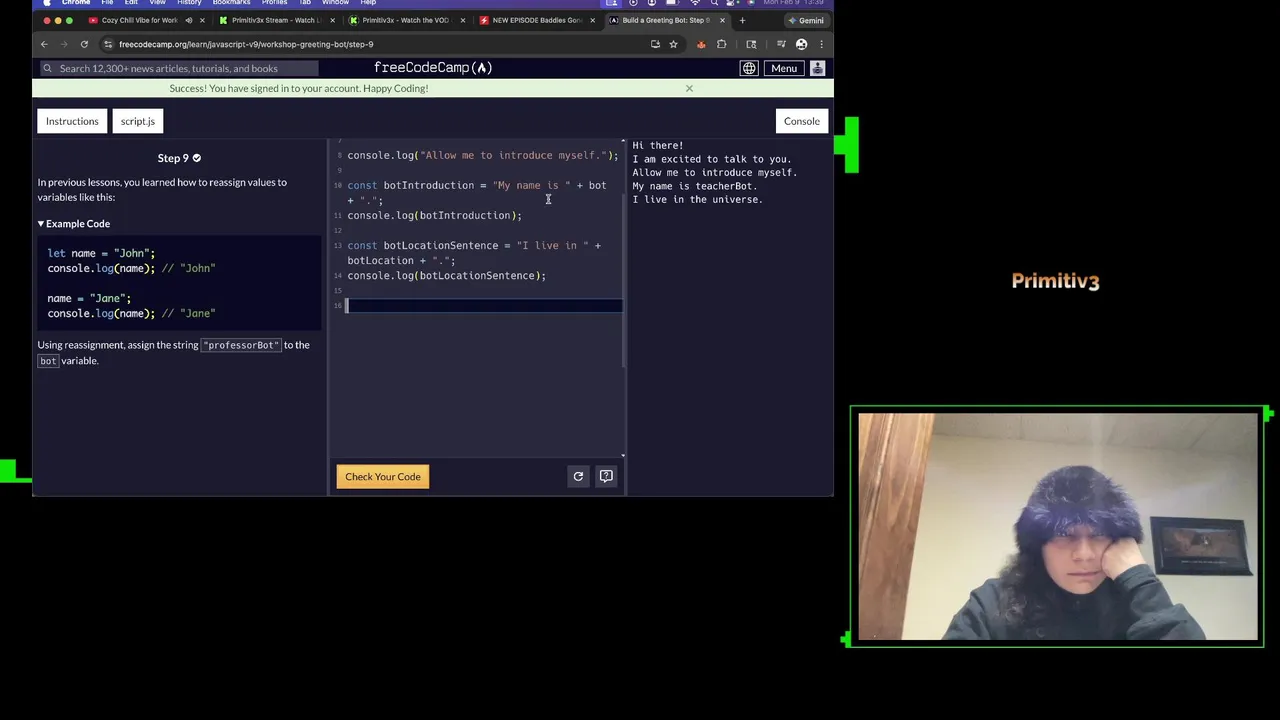
Task: Open the help icon beside reset
Action: 606,477
